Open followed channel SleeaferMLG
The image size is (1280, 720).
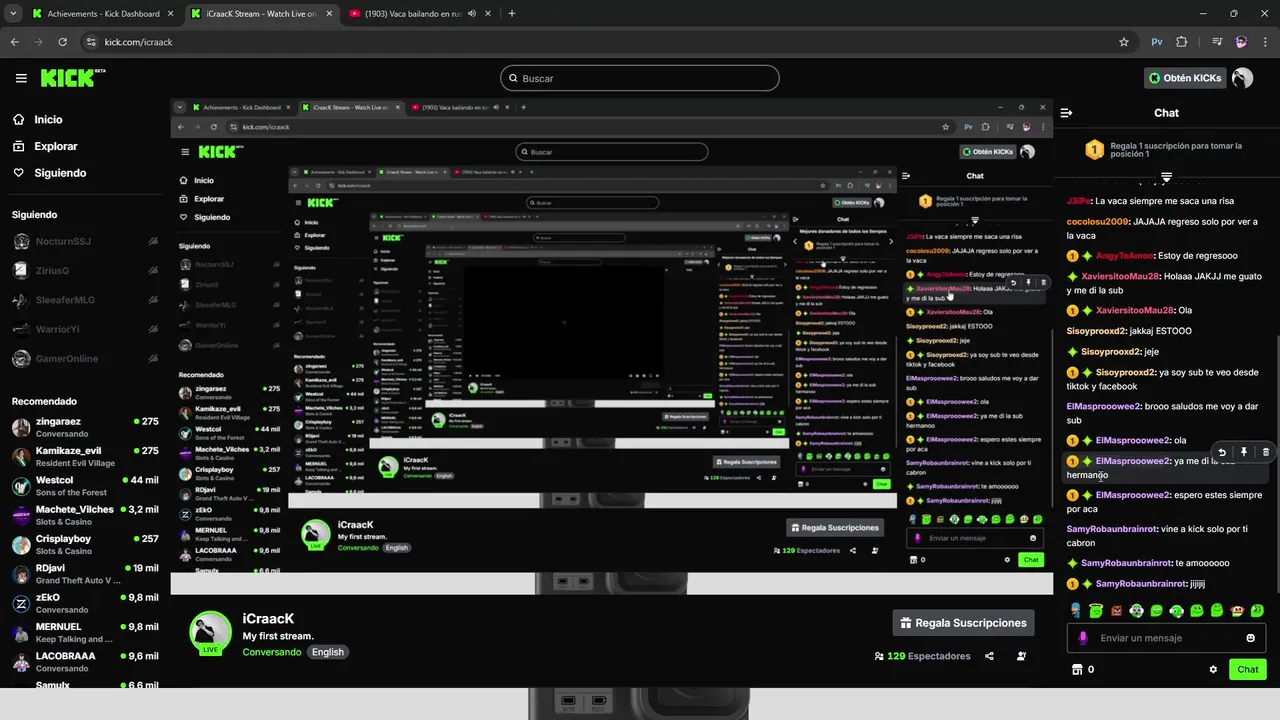[x=85, y=300]
